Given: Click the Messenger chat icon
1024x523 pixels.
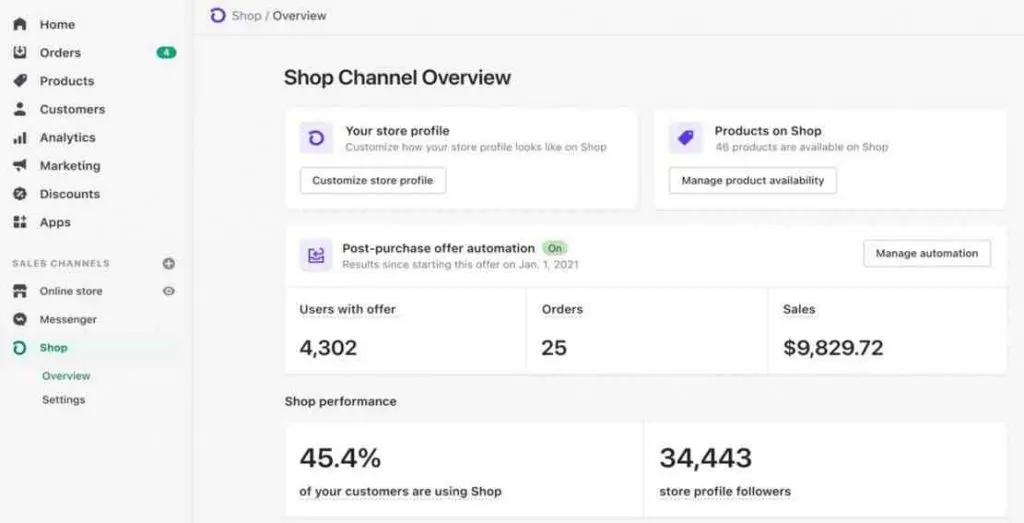Looking at the screenshot, I should pyautogui.click(x=20, y=319).
